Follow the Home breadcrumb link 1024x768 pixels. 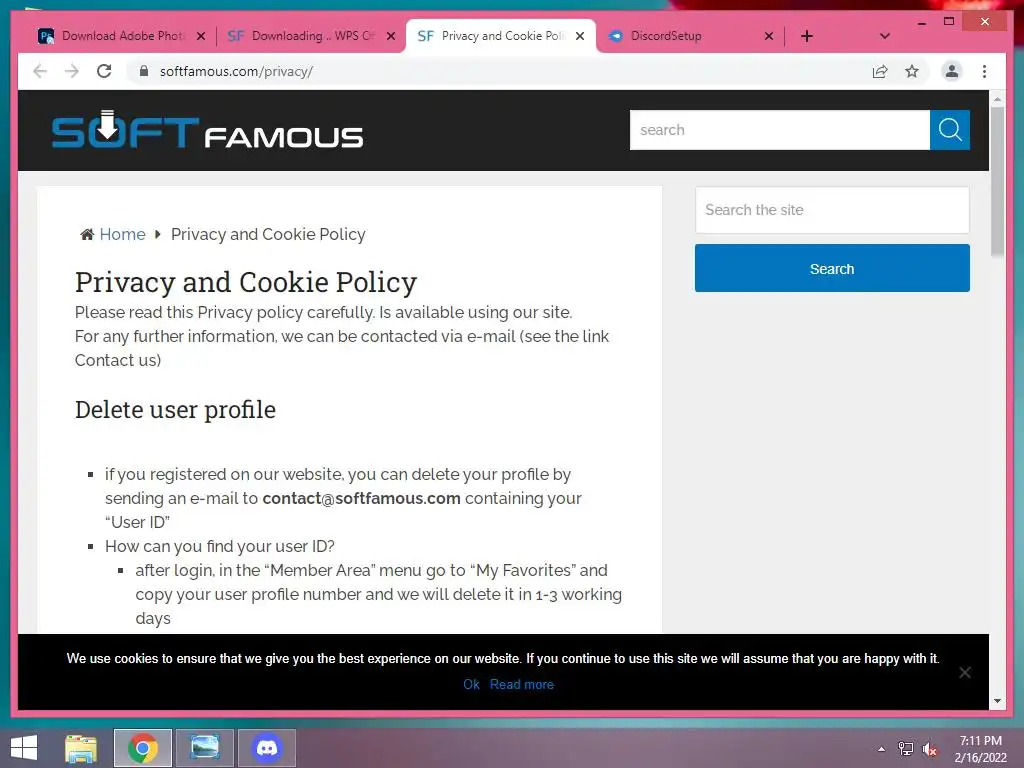click(x=122, y=234)
